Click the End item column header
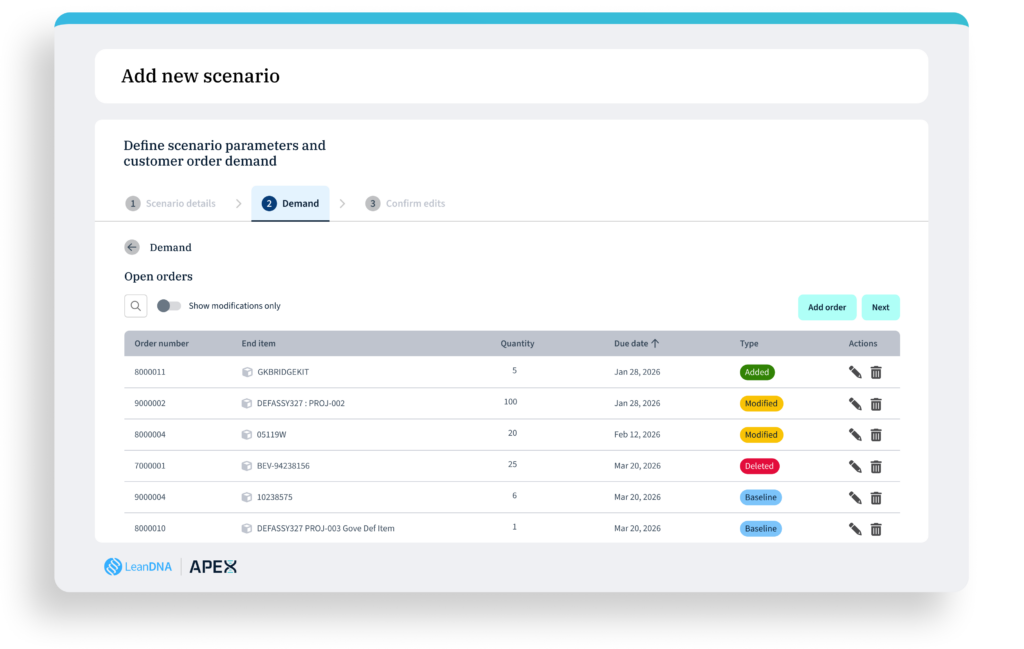Screen dimensions: 1024x649 [x=259, y=343]
